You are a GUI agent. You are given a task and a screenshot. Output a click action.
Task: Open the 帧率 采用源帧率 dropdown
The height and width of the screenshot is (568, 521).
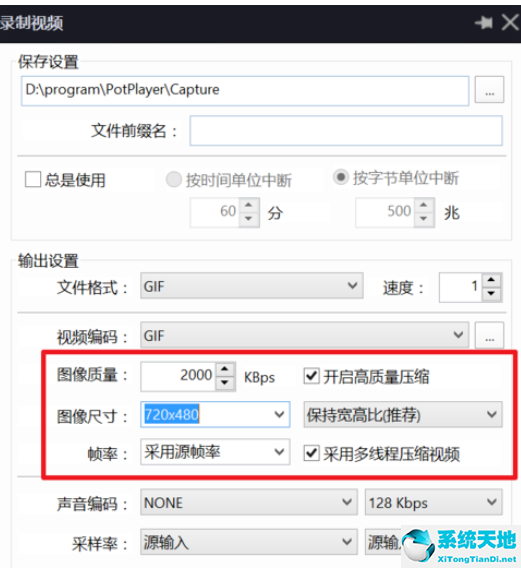[215, 452]
